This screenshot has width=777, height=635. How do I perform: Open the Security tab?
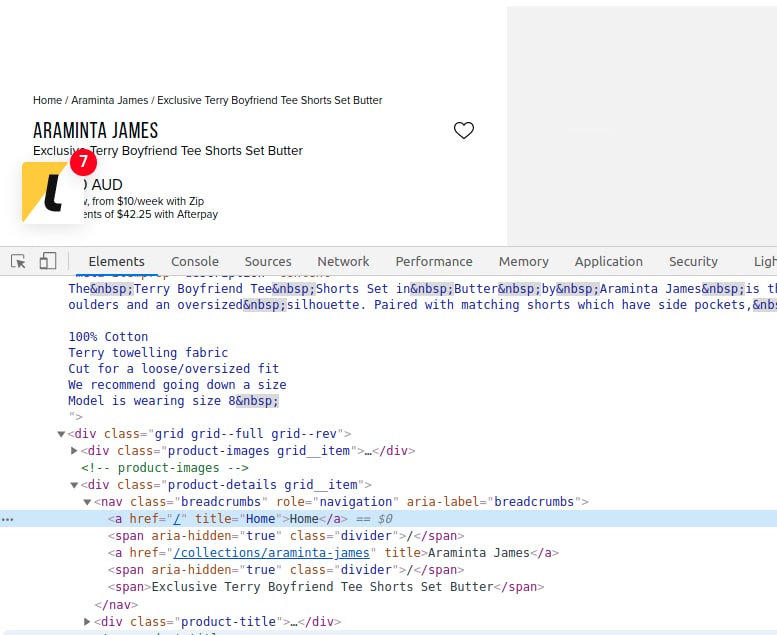693,262
